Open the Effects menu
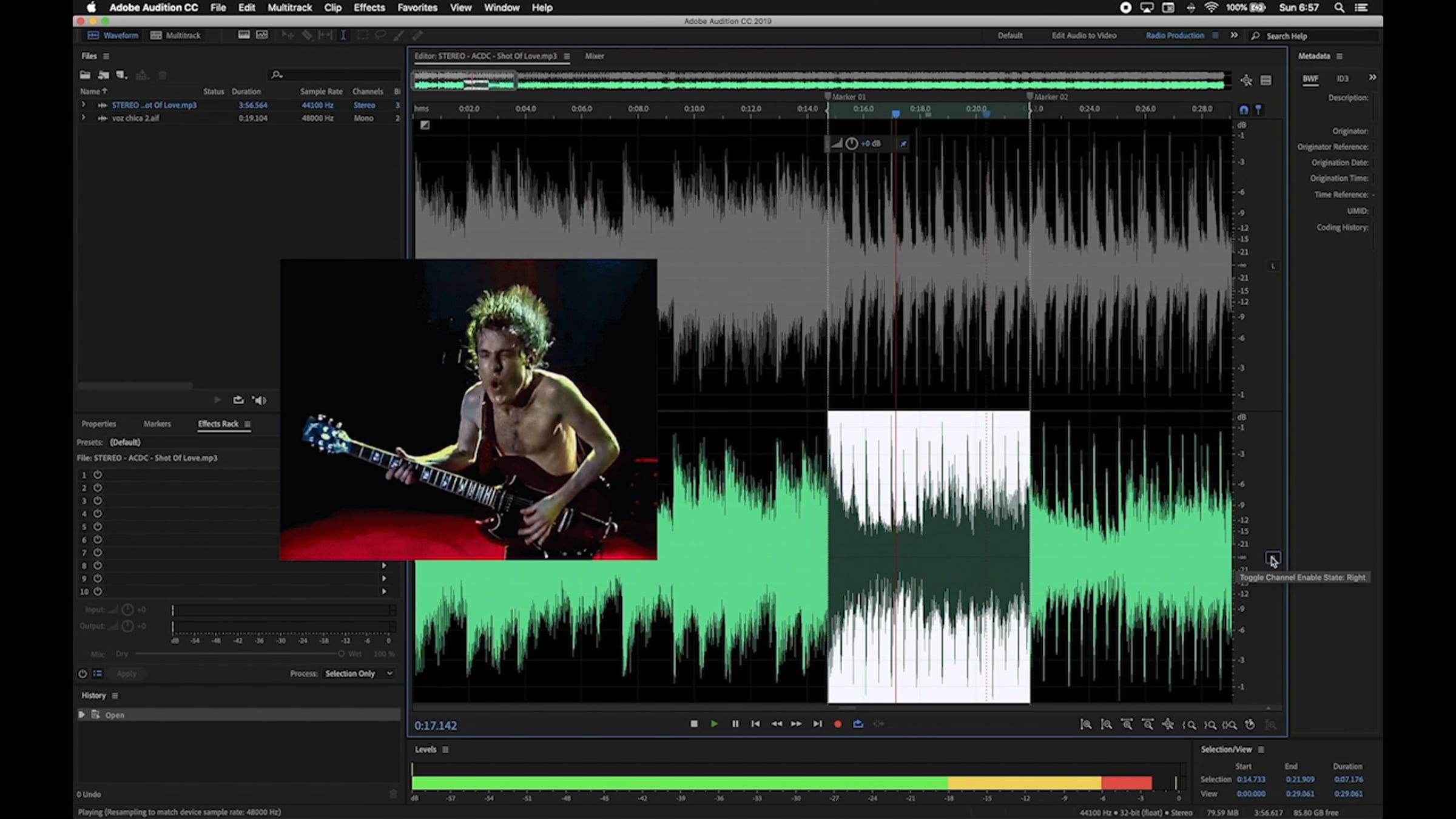 (369, 8)
